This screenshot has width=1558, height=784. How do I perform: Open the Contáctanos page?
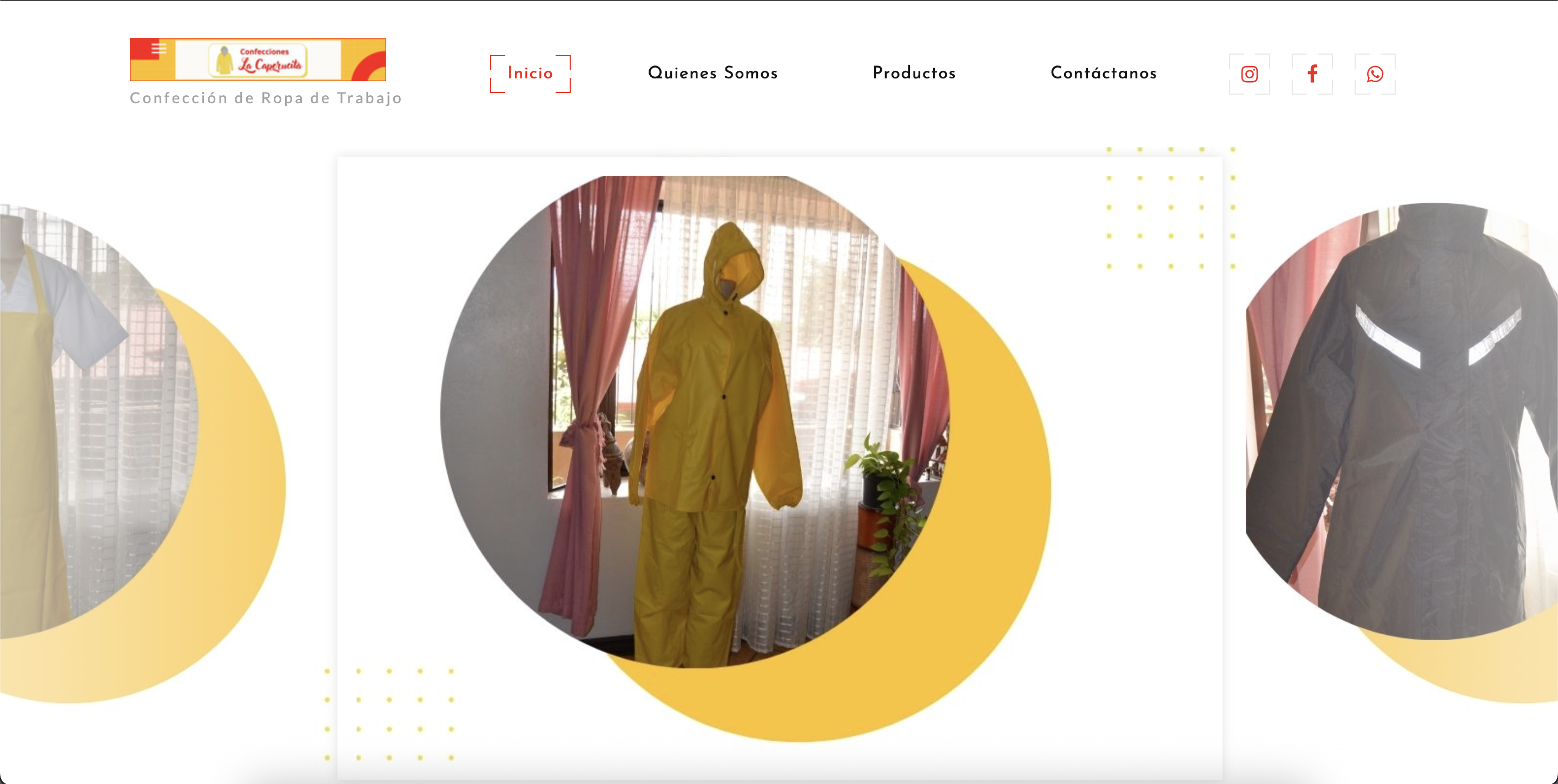(1103, 73)
